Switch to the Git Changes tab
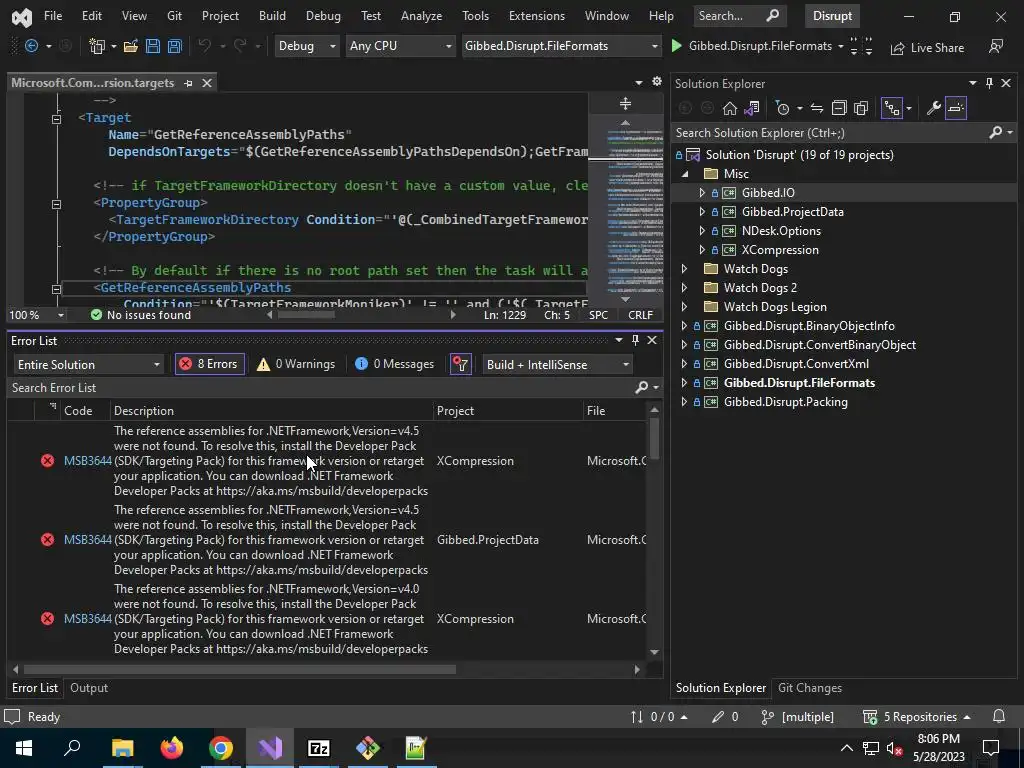 (x=810, y=688)
